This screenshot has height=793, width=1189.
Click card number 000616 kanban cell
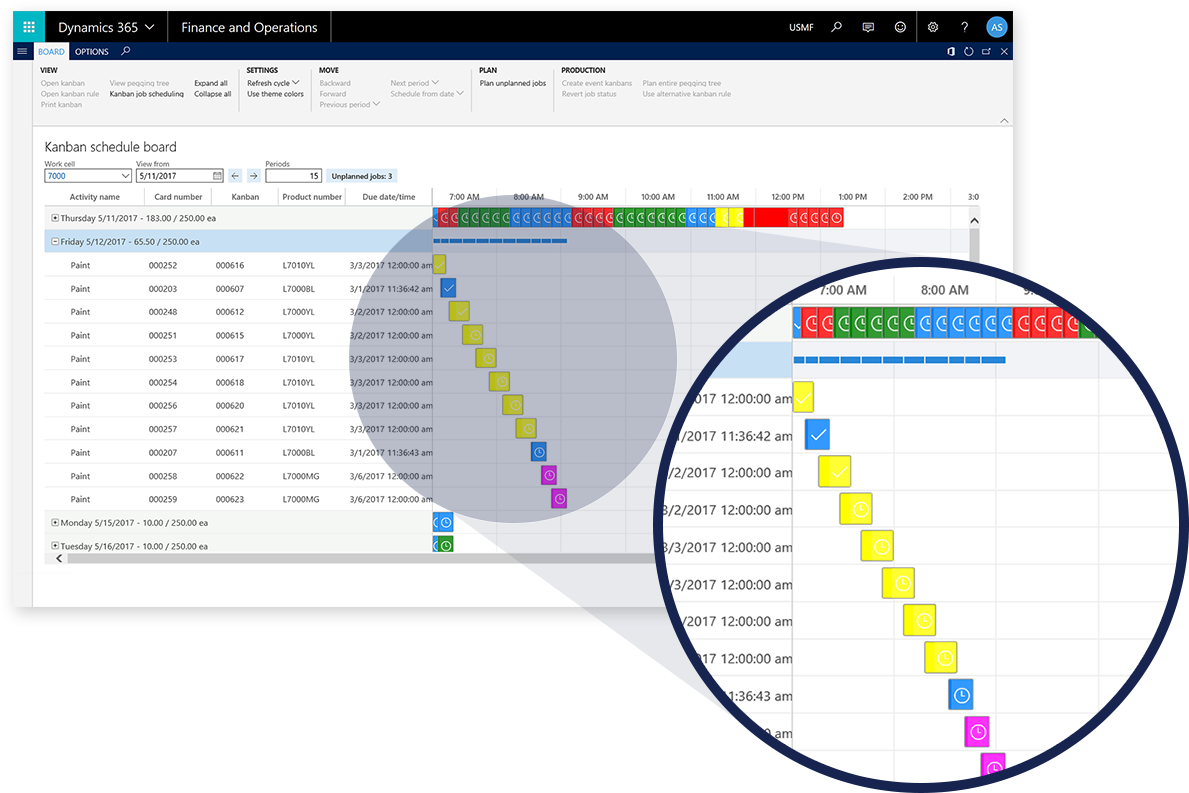pyautogui.click(x=230, y=265)
